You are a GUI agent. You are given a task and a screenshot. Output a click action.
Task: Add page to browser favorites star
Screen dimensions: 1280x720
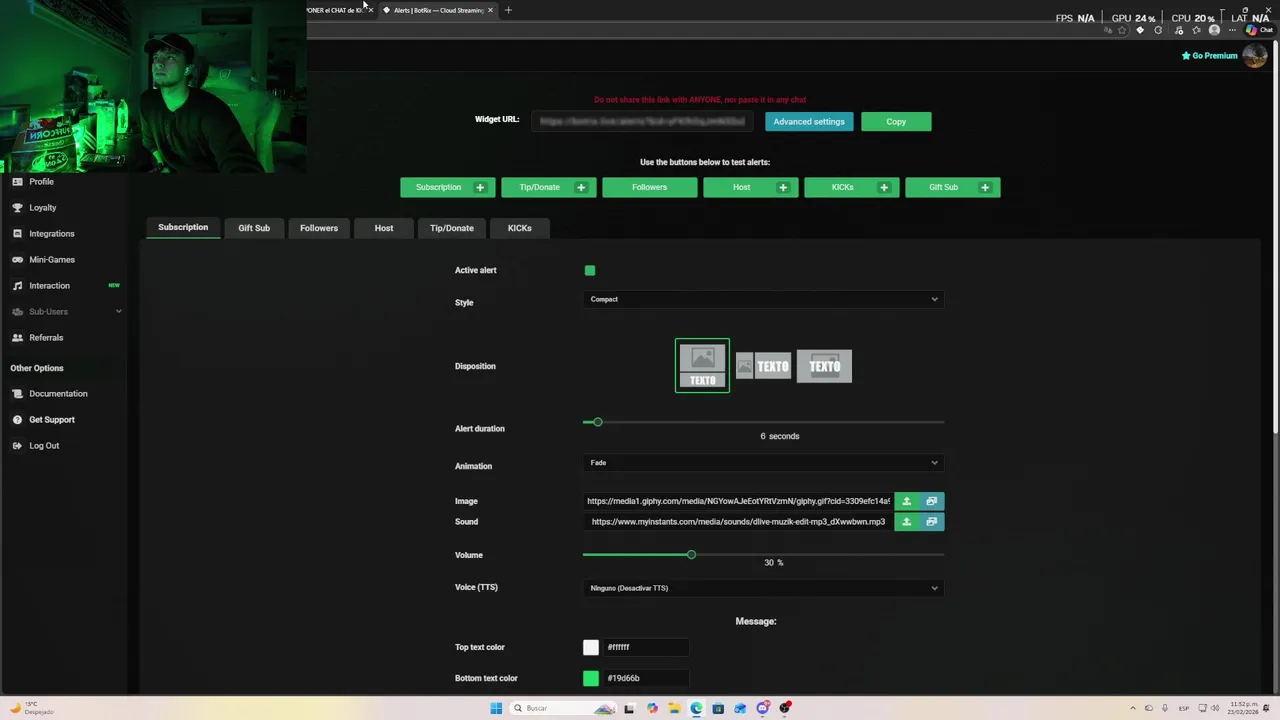pos(1122,30)
